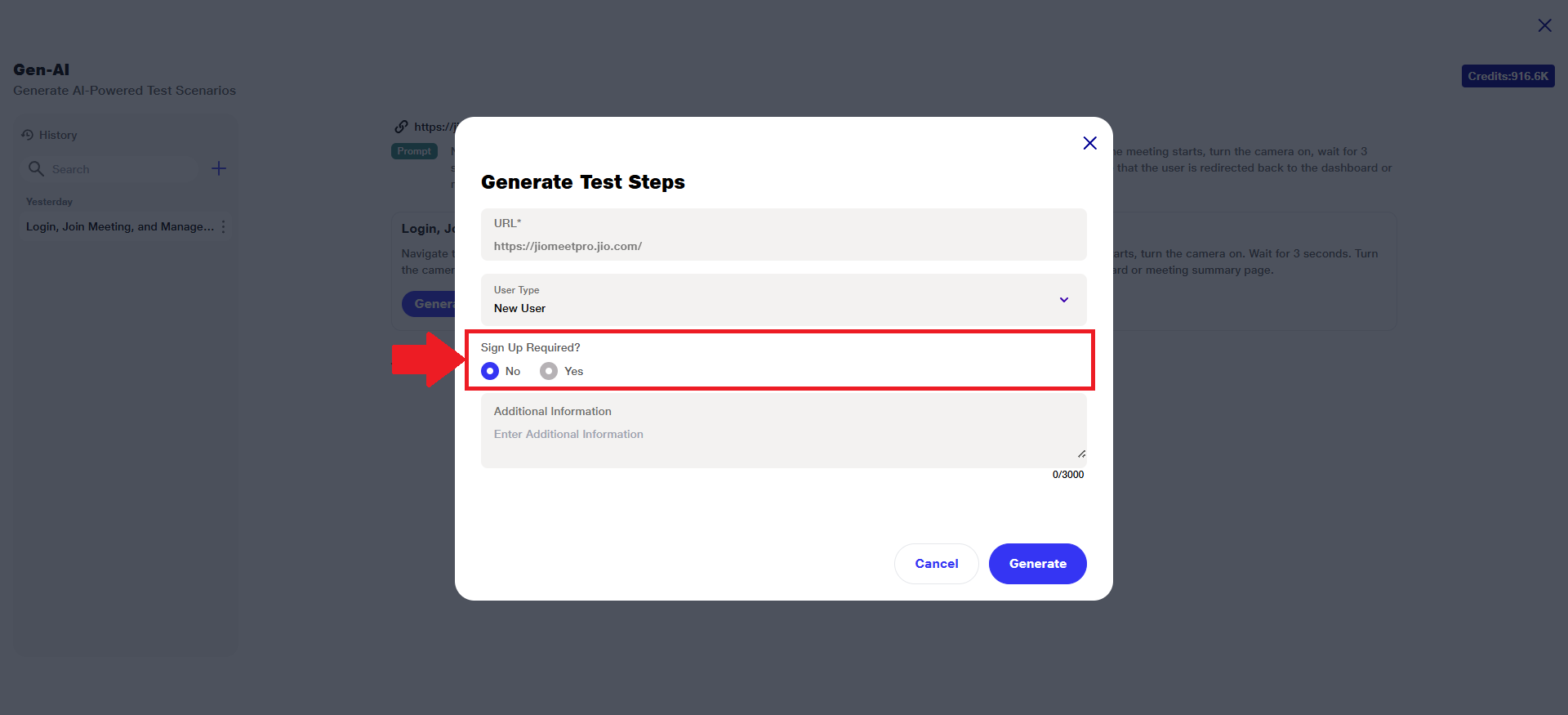Select the Yes radio button
The width and height of the screenshot is (1568, 715).
pyautogui.click(x=549, y=371)
